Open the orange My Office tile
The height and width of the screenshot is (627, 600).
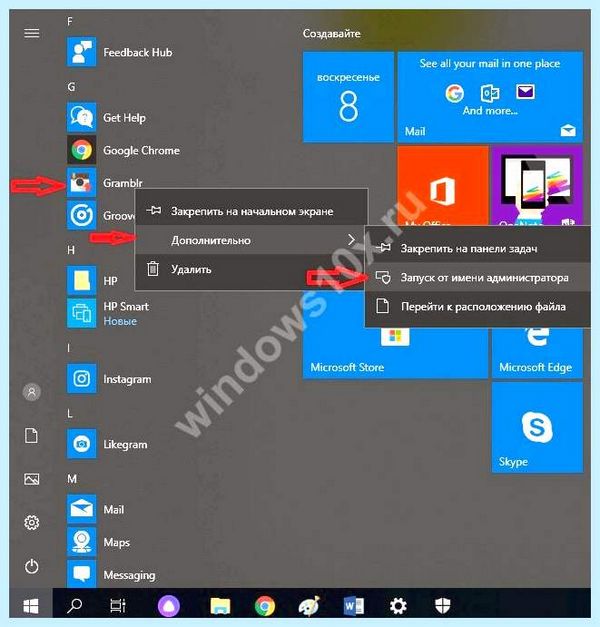click(x=442, y=186)
